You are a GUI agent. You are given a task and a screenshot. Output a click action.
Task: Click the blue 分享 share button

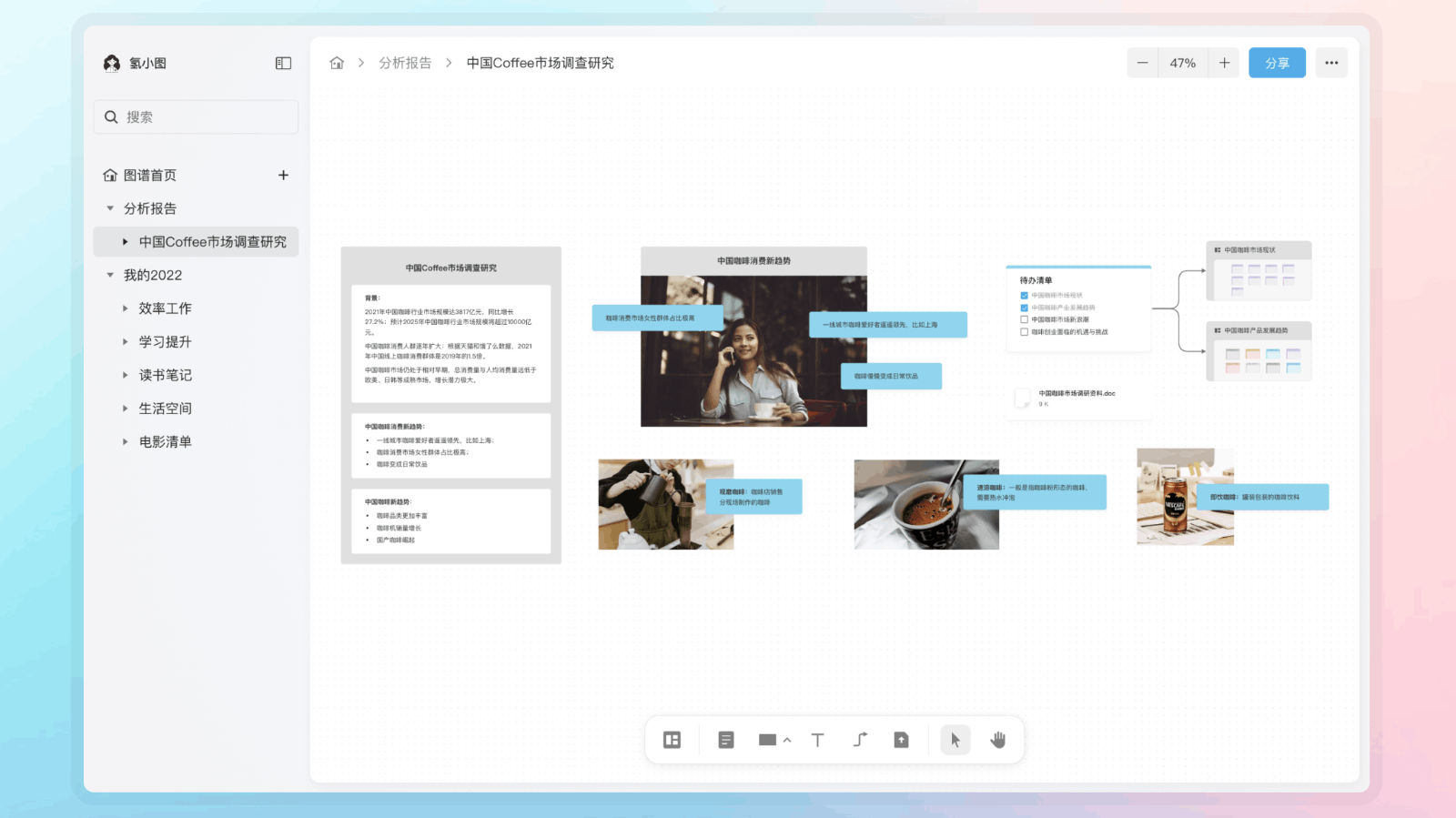[1276, 63]
